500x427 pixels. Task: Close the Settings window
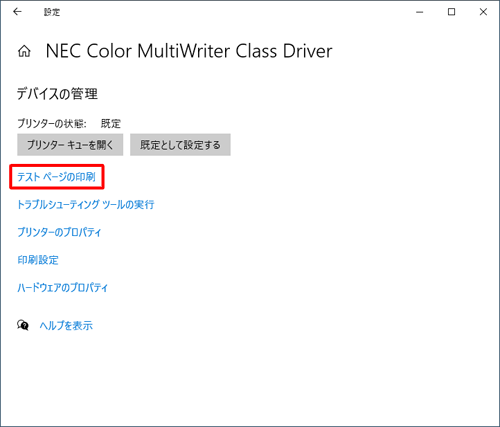[483, 12]
